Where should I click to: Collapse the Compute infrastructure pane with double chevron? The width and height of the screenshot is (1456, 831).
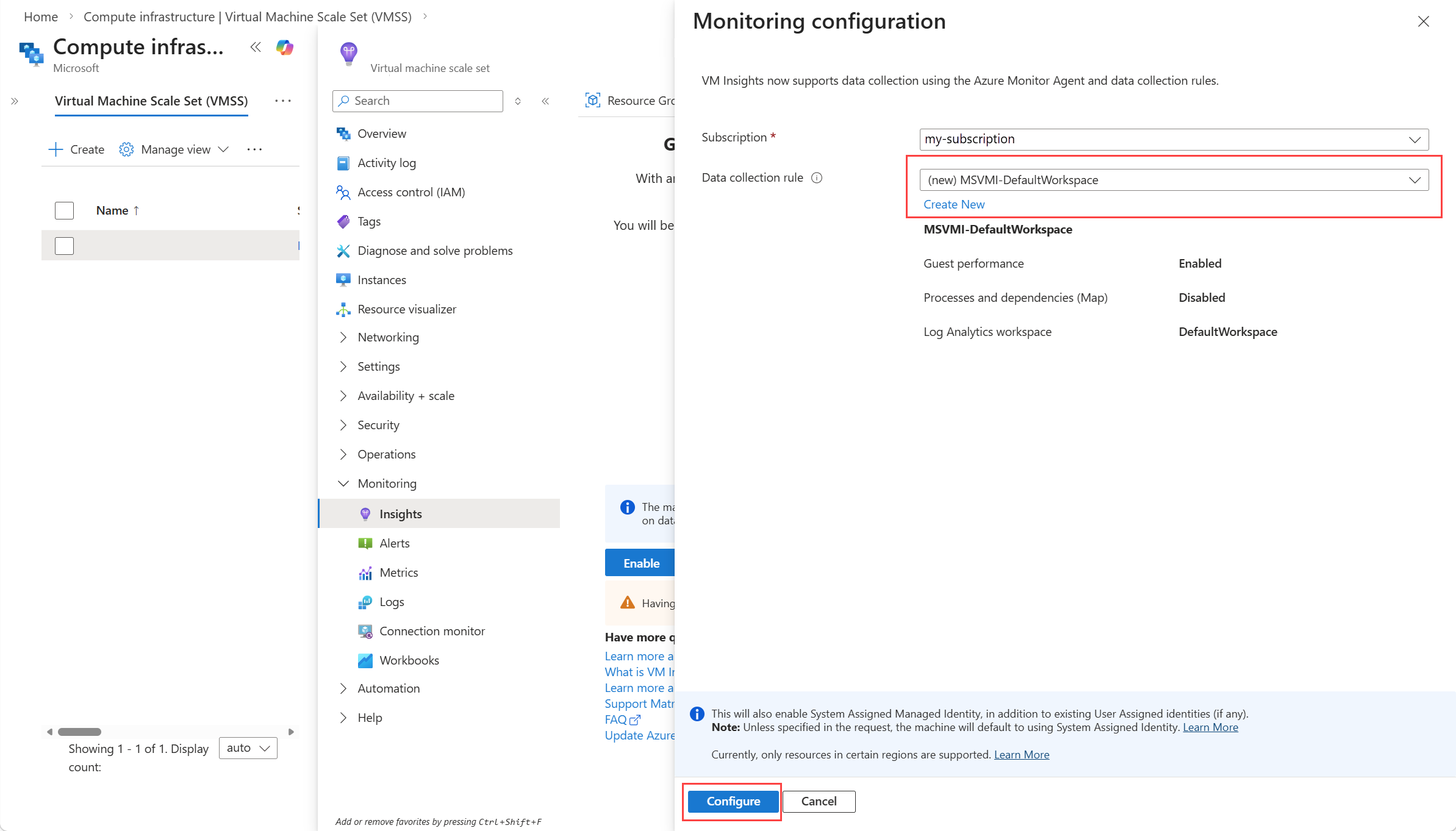[x=256, y=47]
